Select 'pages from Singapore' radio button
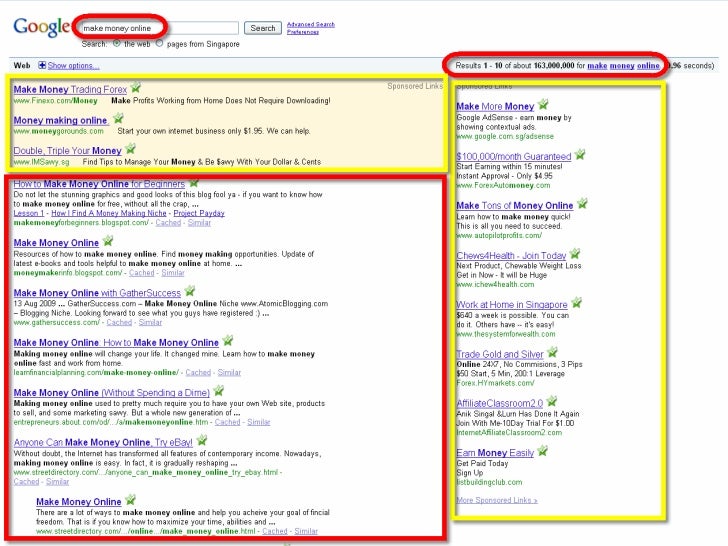 click(160, 43)
